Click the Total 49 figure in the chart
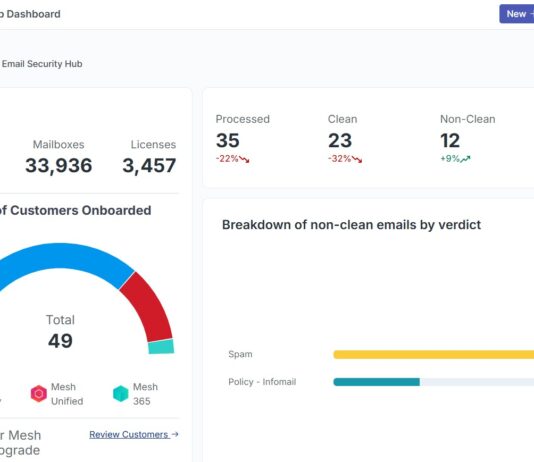The width and height of the screenshot is (534, 462). tap(60, 340)
